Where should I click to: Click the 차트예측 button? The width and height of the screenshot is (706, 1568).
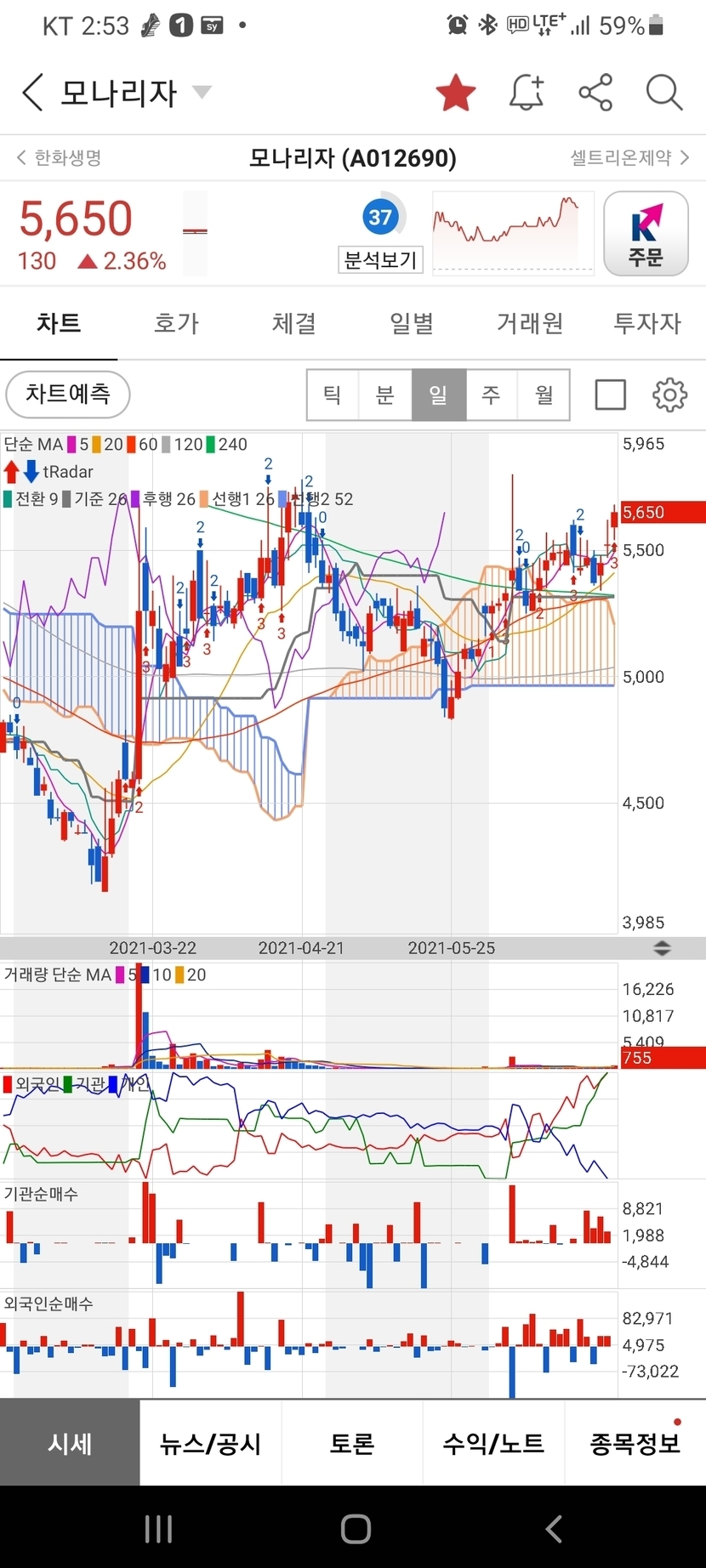(68, 394)
